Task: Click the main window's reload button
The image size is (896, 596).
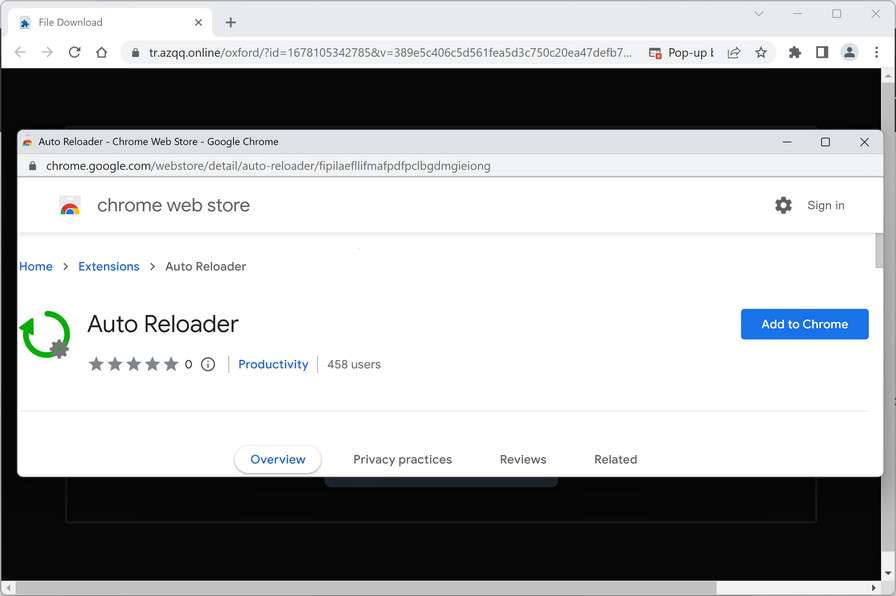Action: point(74,53)
